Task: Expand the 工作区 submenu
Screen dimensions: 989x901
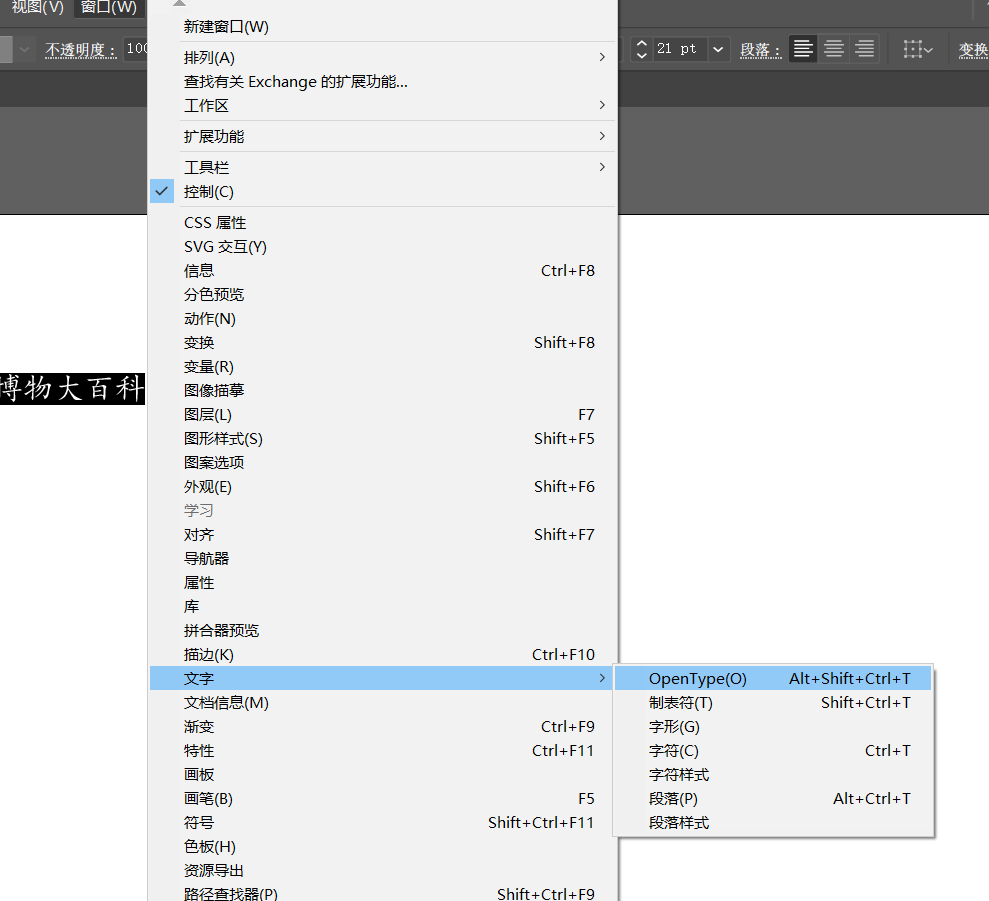Action: click(x=382, y=105)
